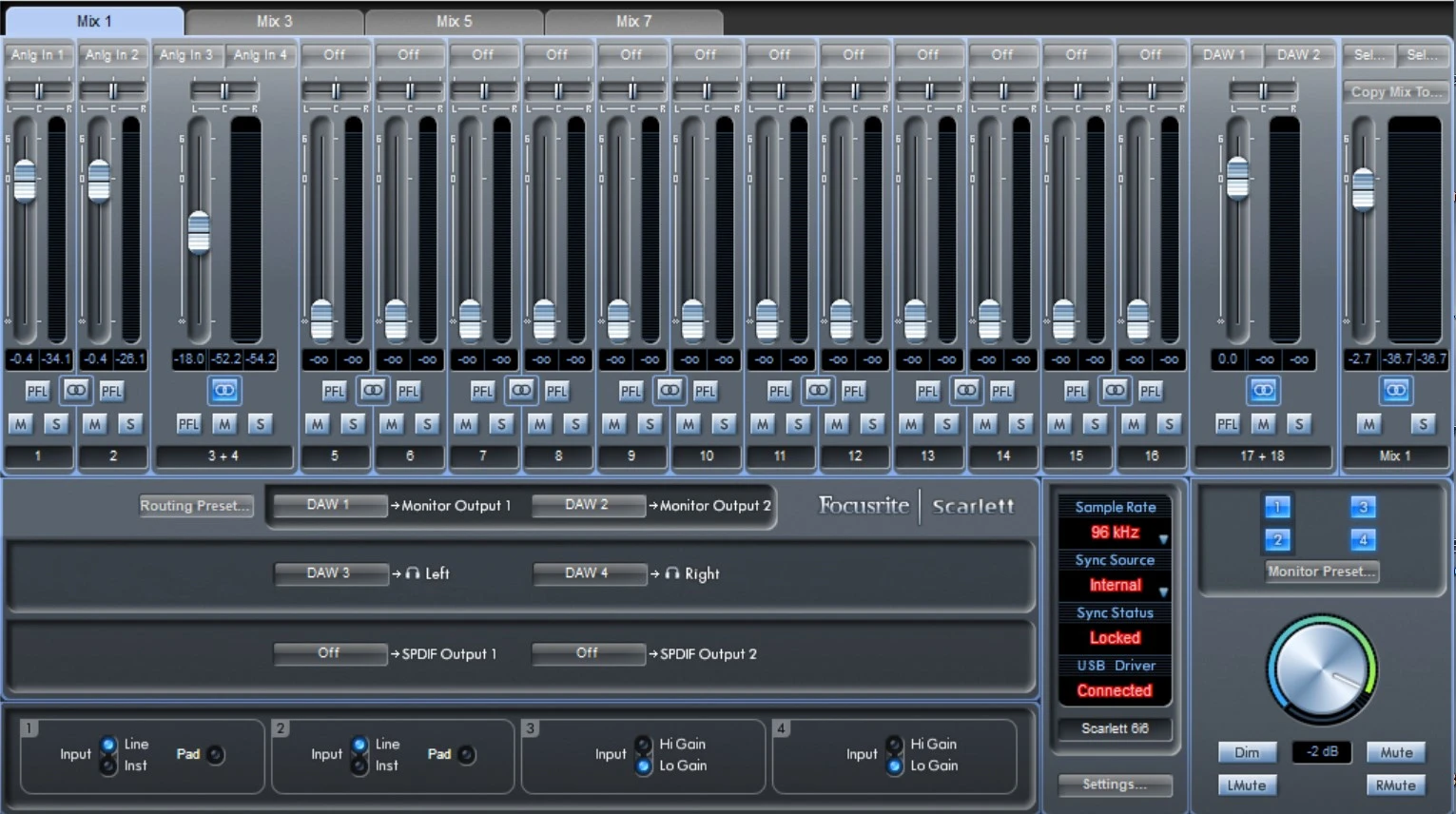Unlink the stereo pair on channel 3 + 4
Screen dimensions: 1456x814
tap(224, 390)
